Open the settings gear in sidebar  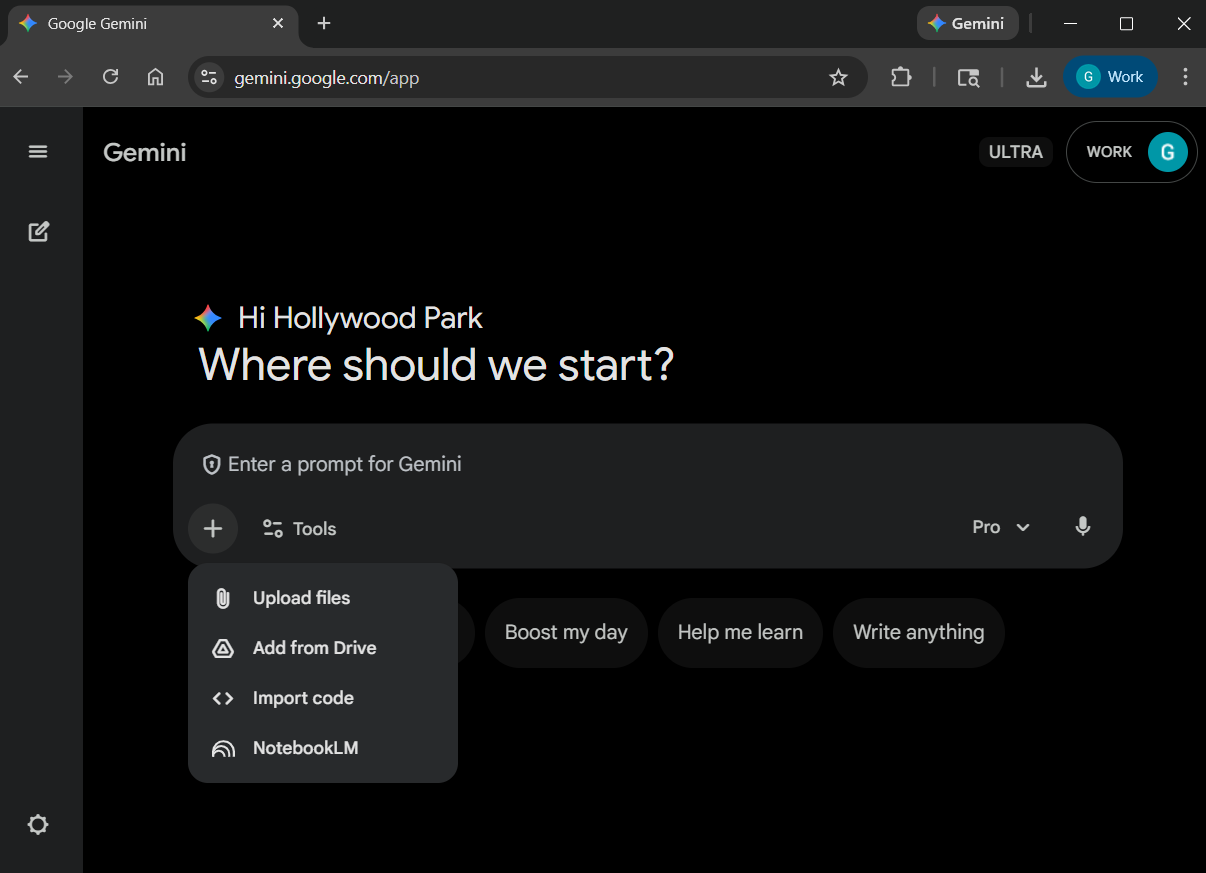point(38,825)
